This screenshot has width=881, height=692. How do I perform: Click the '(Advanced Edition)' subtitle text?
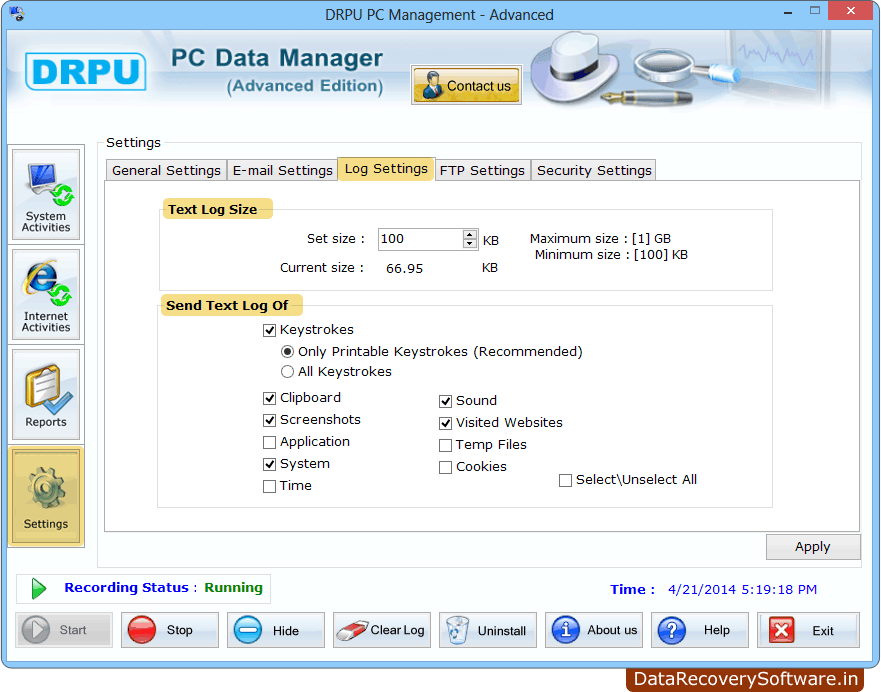(x=305, y=86)
